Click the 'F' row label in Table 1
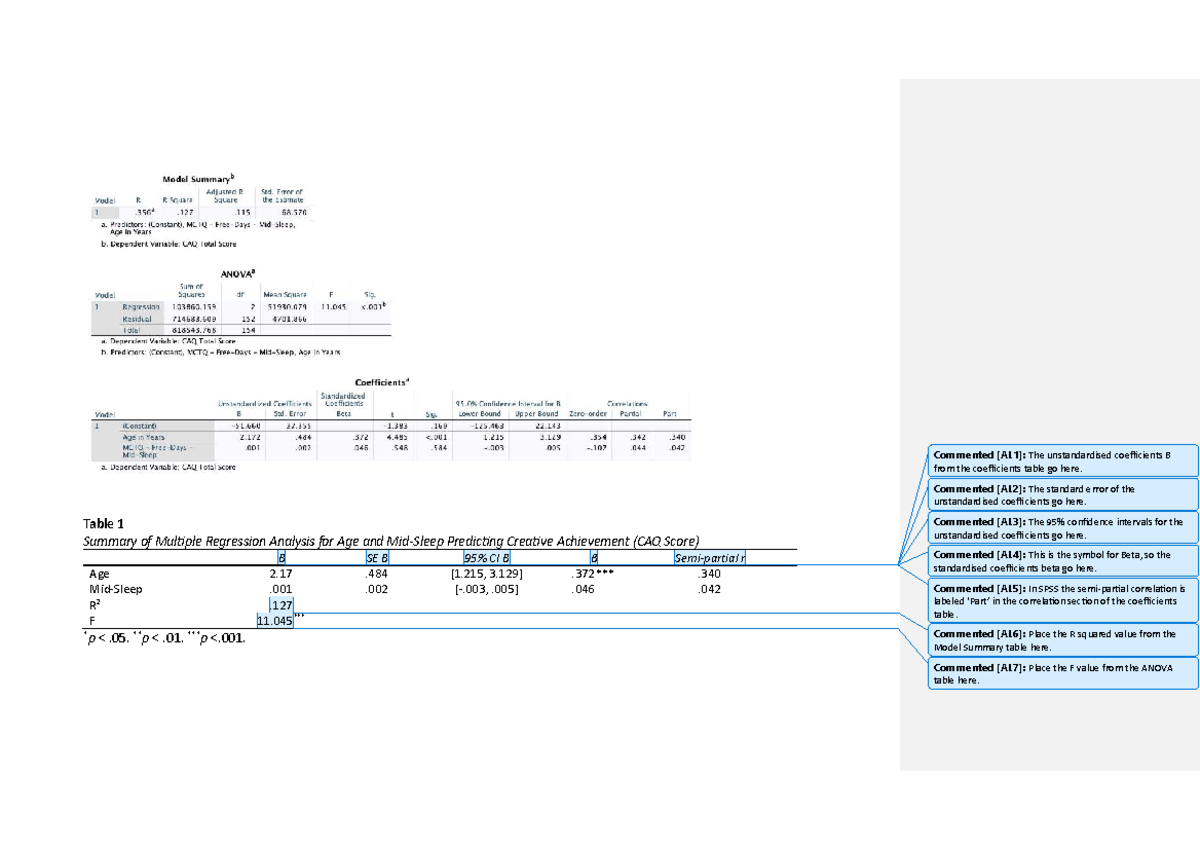This screenshot has width=1200, height=849. (92, 621)
